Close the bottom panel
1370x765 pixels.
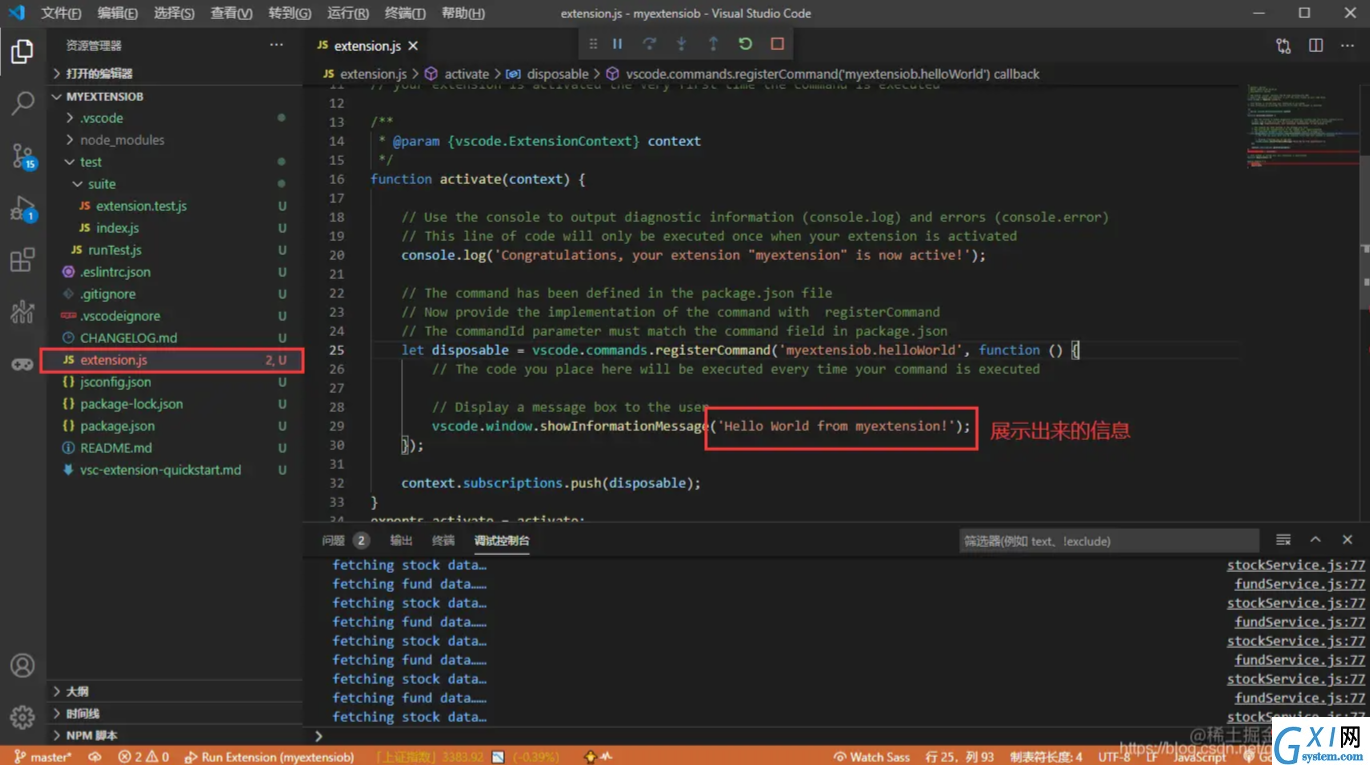[1347, 540]
